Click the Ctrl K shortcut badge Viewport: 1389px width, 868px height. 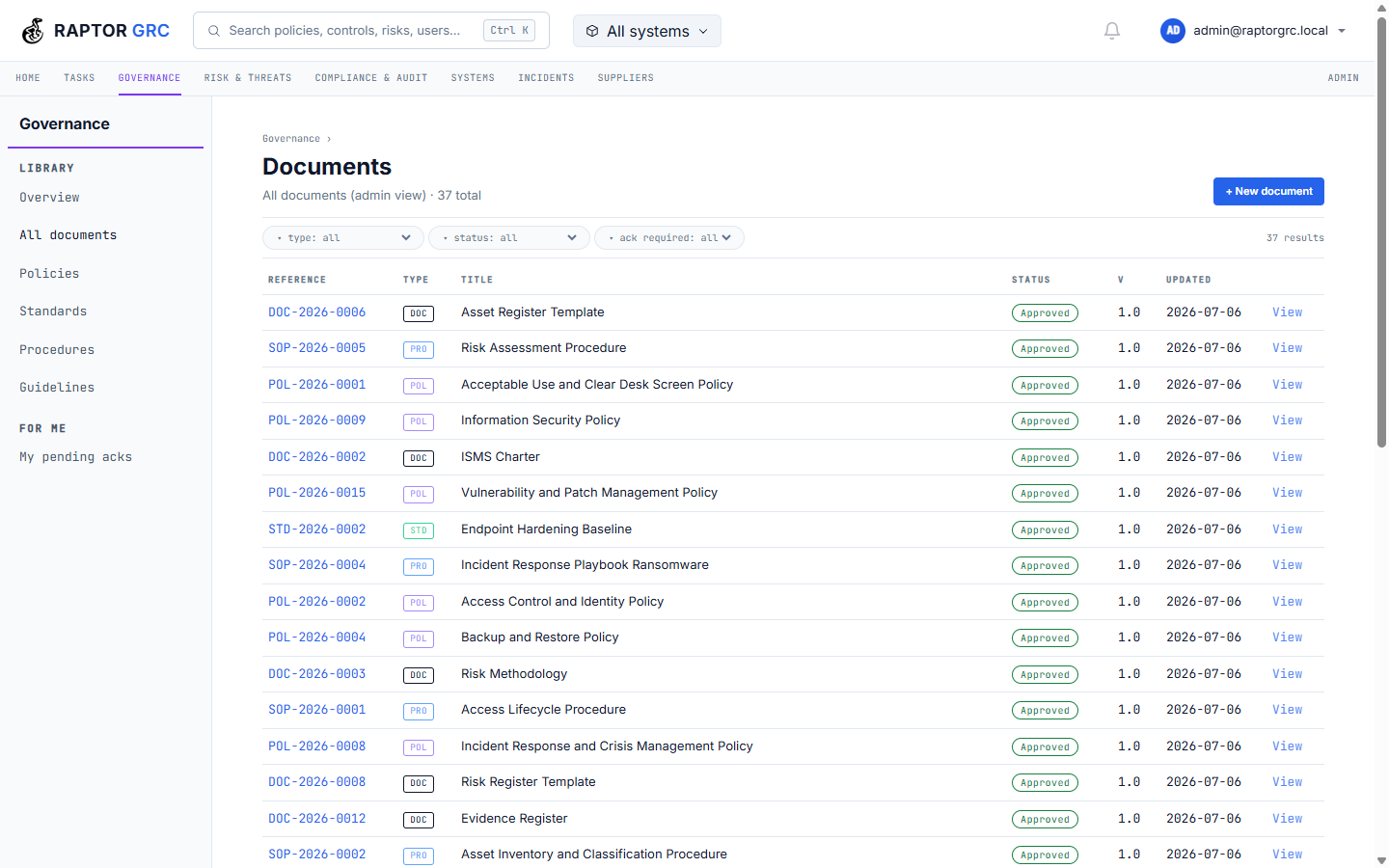coord(509,31)
